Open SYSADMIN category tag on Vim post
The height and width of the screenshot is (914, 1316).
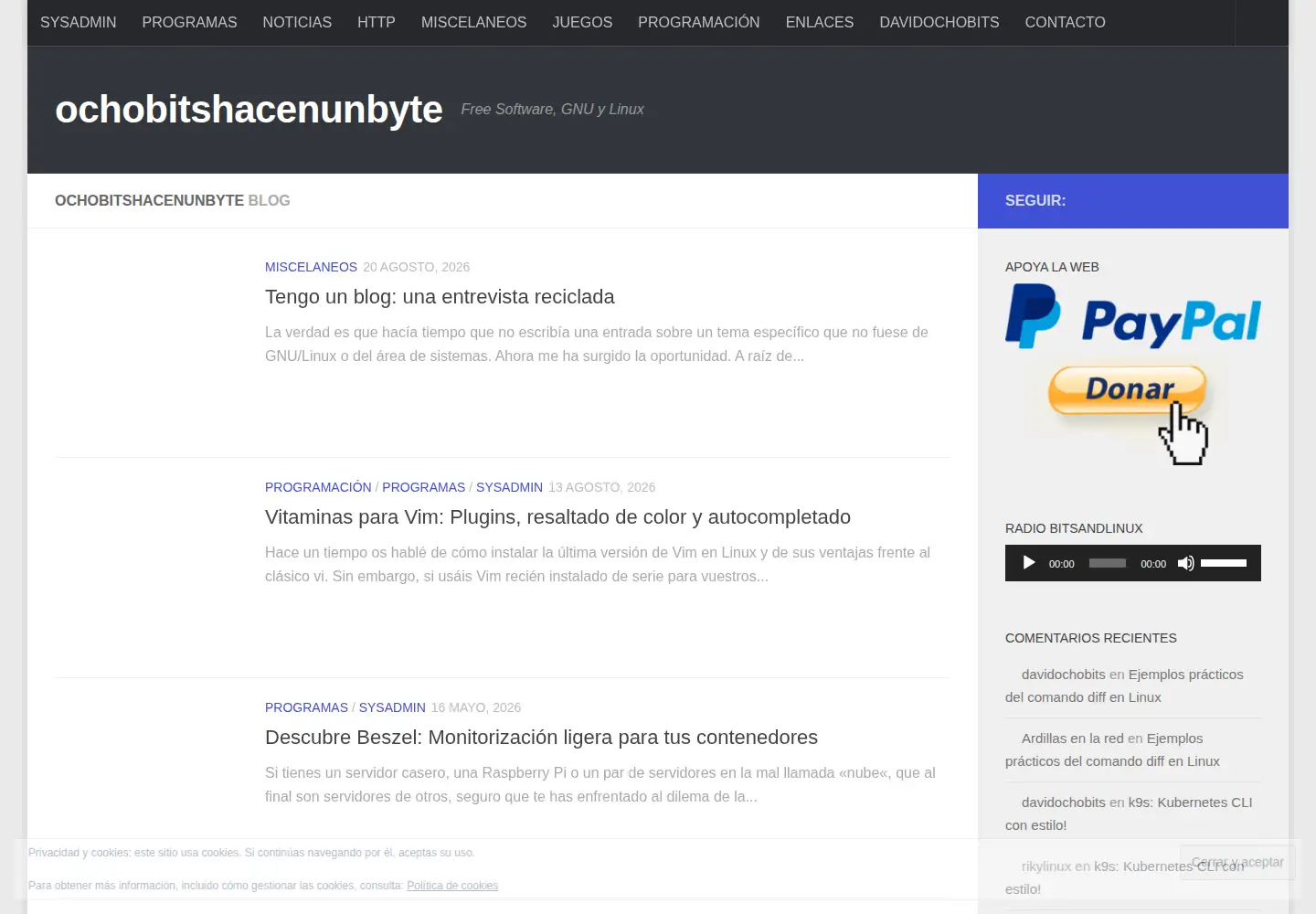click(x=509, y=487)
